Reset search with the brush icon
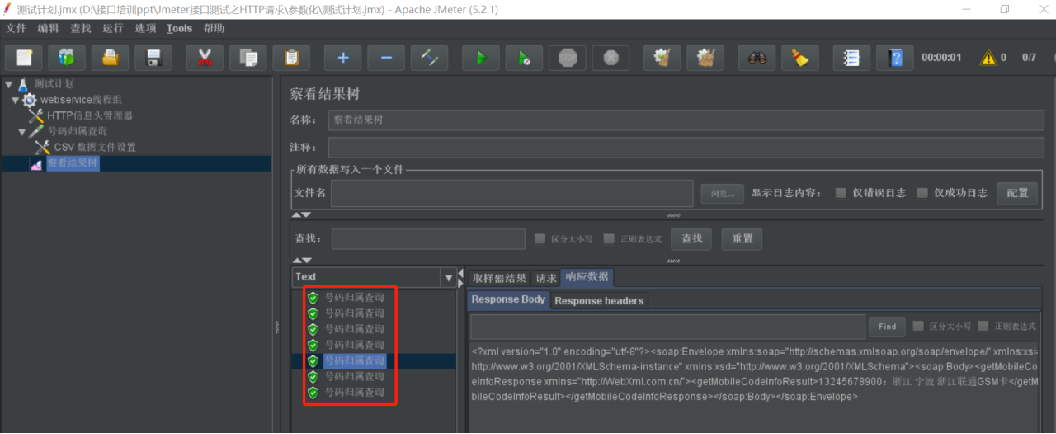Screen dimensions: 1056x434 tap(800, 58)
